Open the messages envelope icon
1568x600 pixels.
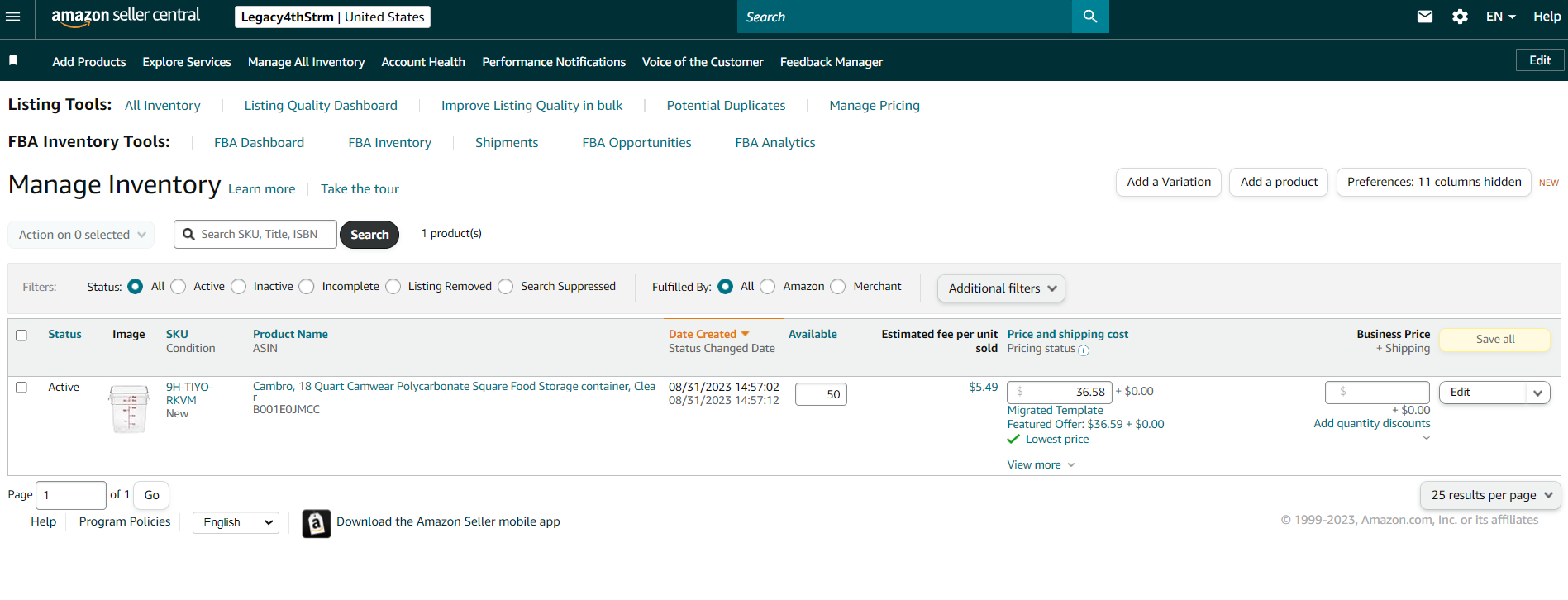1425,17
